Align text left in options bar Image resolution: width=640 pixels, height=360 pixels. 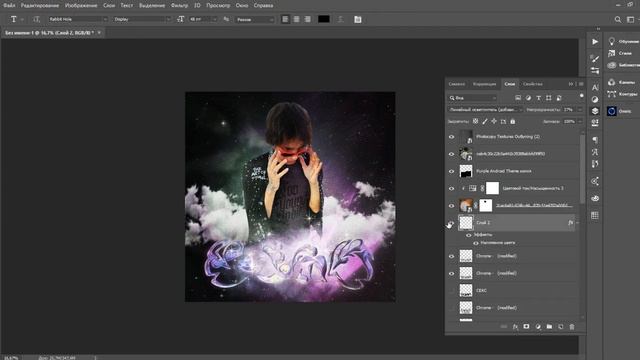pyautogui.click(x=285, y=19)
